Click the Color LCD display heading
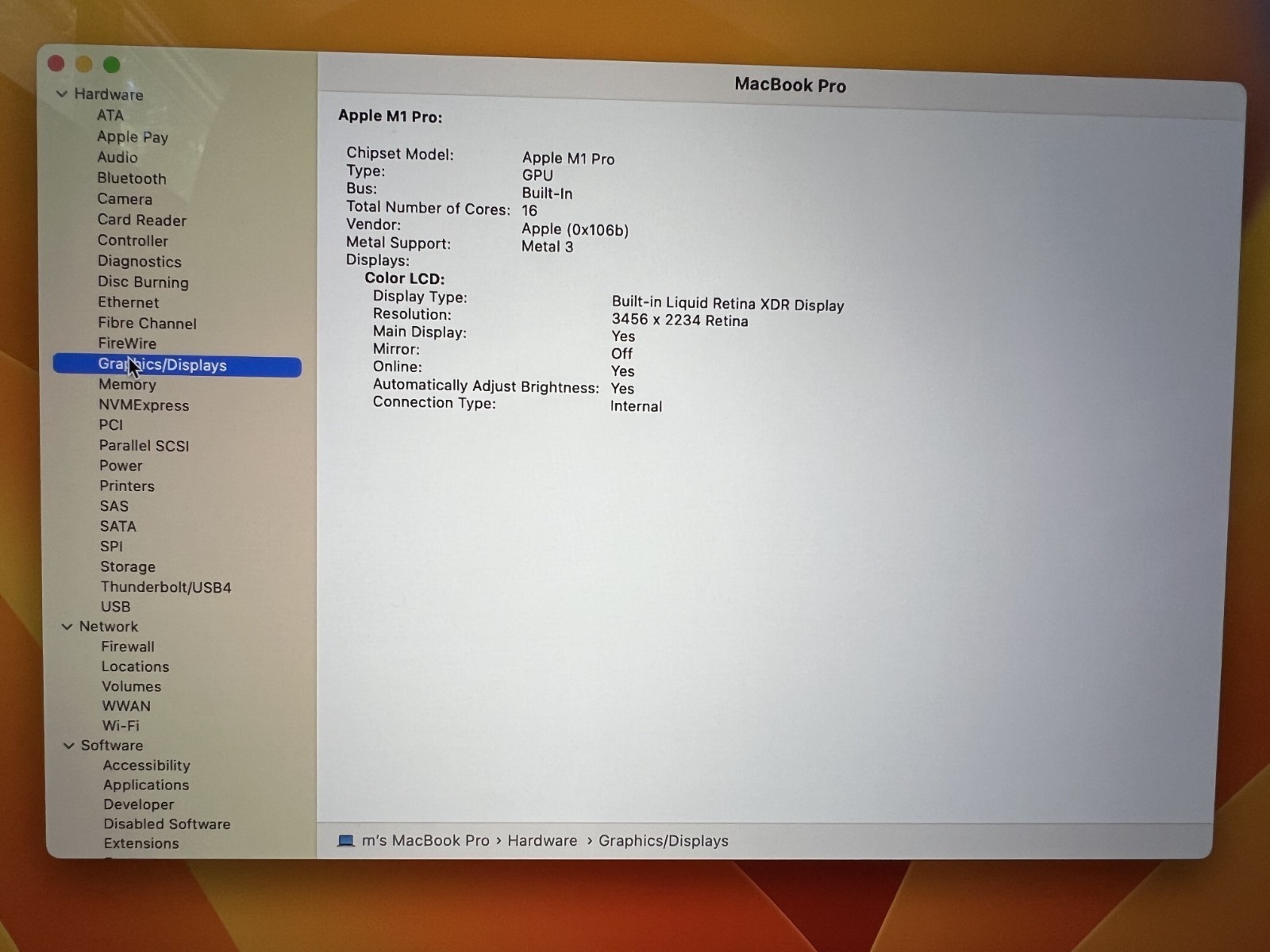The image size is (1270, 952). [x=405, y=278]
